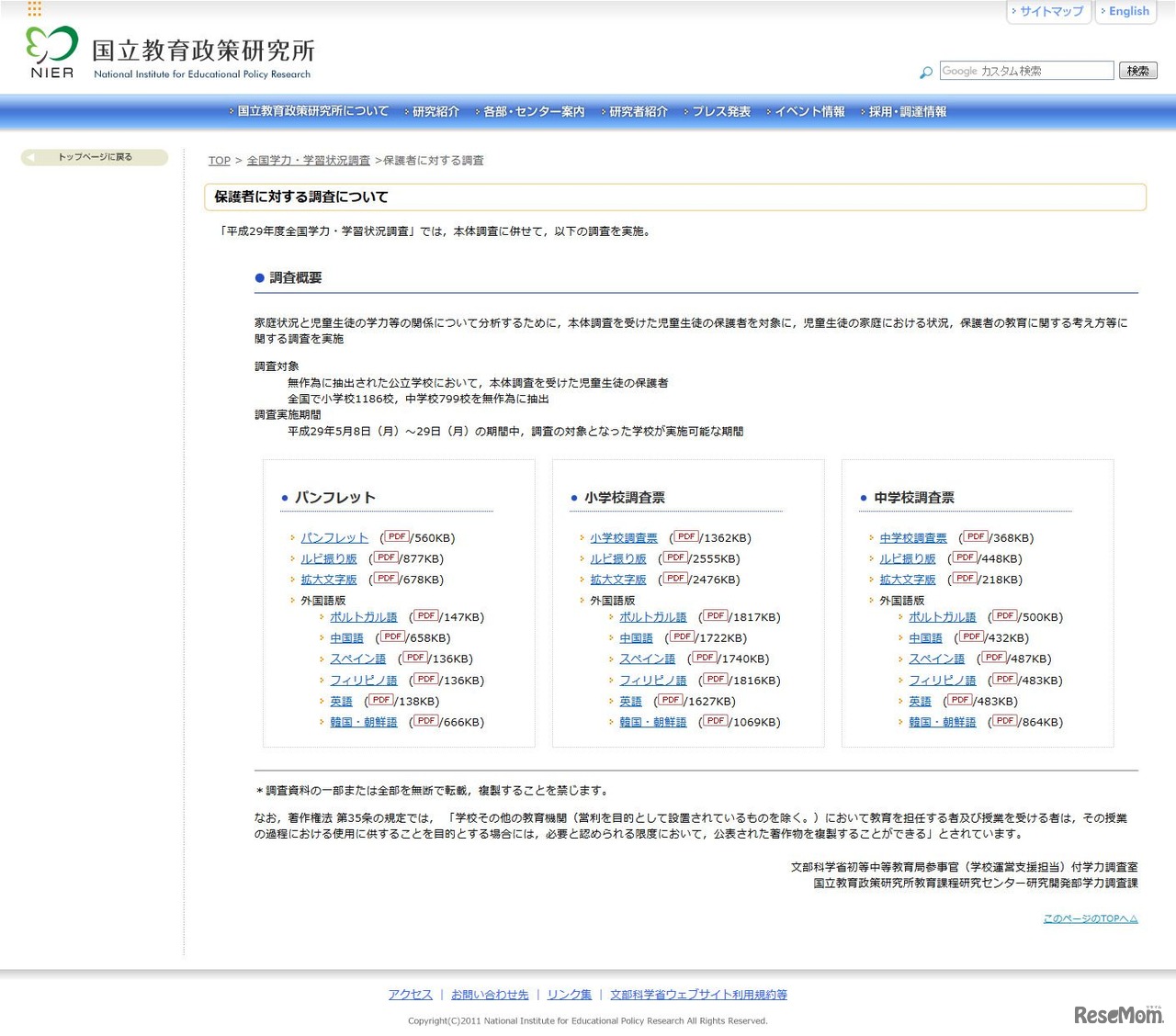The height and width of the screenshot is (1036, 1176).
Task: Click PDF icon for パンフレット 中国語 version
Action: click(392, 637)
